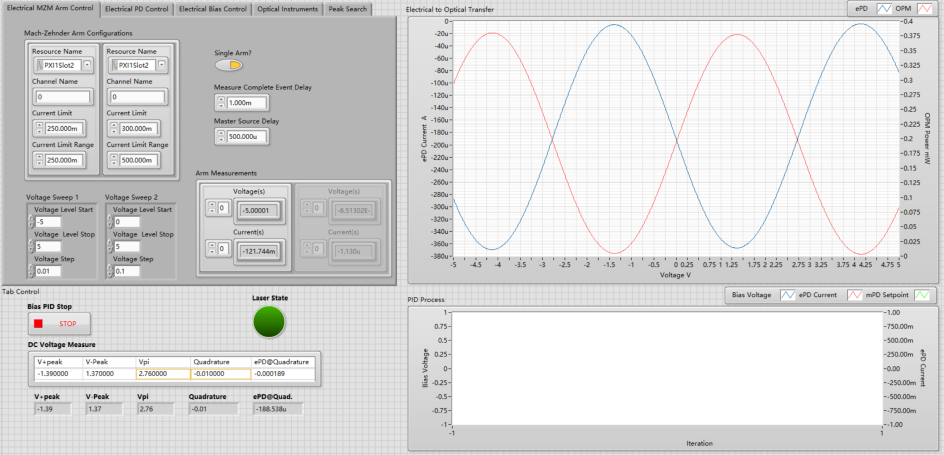Viewport: 944px width, 455px height.
Task: Adjust Master Source Delay stepper arrows
Action: pos(220,137)
